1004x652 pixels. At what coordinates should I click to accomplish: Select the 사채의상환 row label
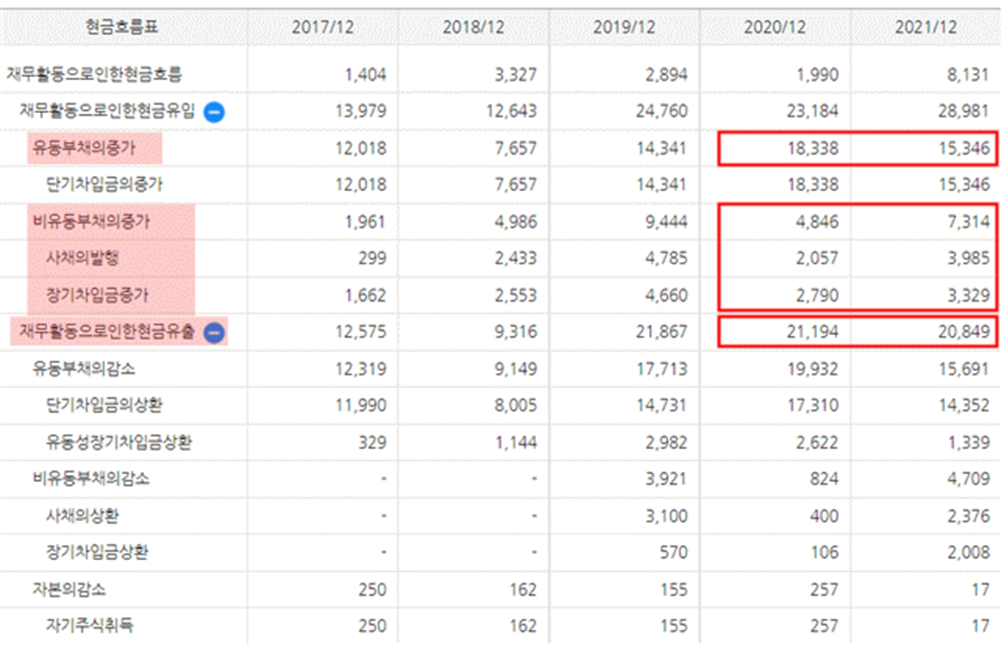pyautogui.click(x=83, y=516)
